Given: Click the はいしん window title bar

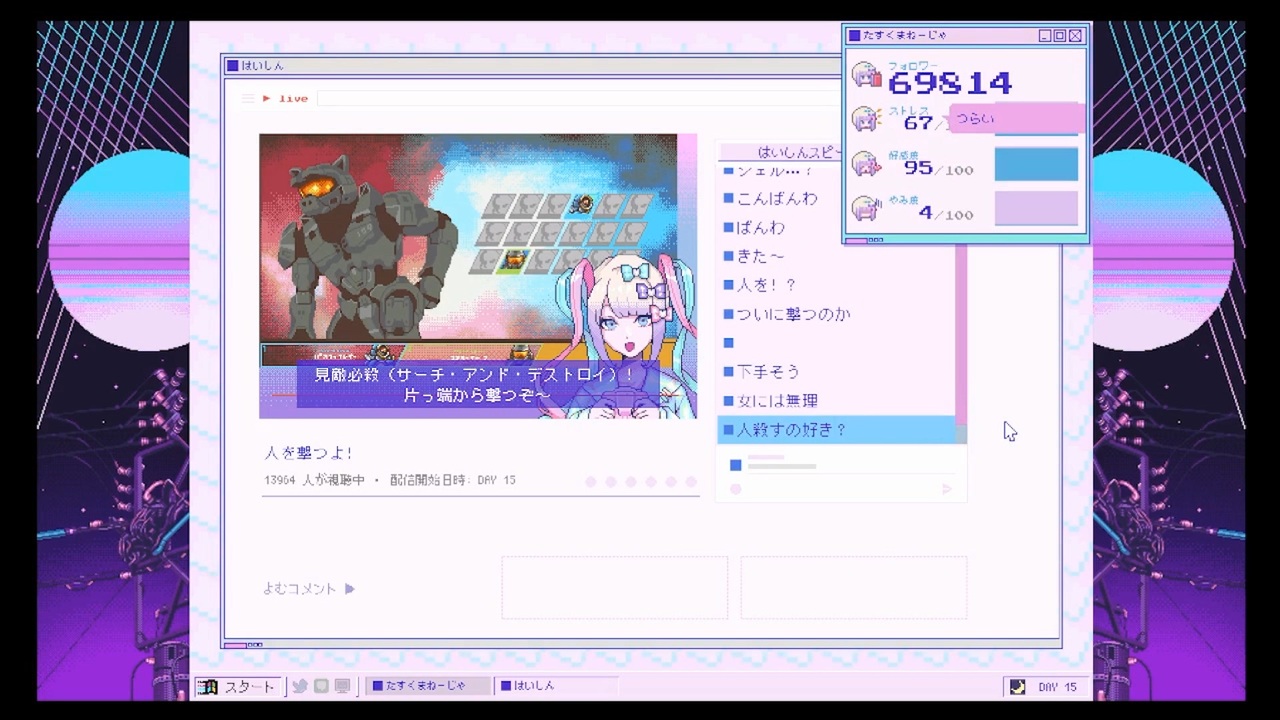Looking at the screenshot, I should pos(532,66).
